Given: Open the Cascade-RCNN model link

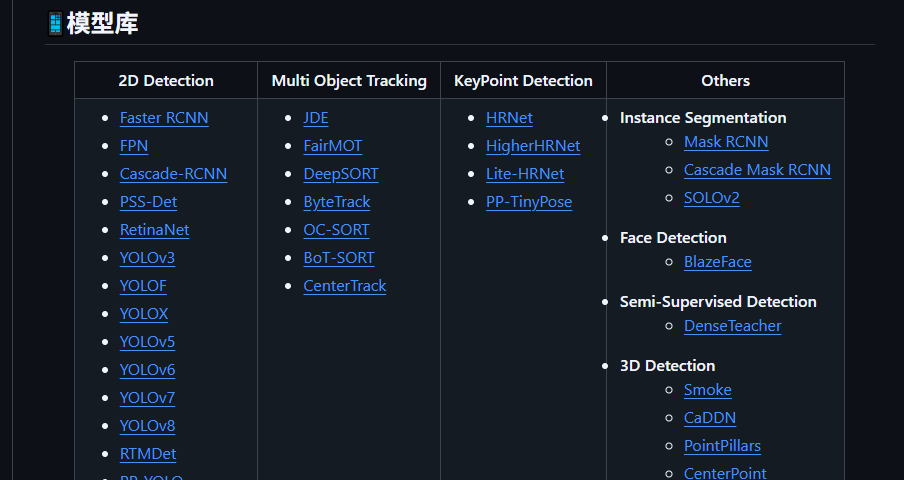Looking at the screenshot, I should 174,174.
